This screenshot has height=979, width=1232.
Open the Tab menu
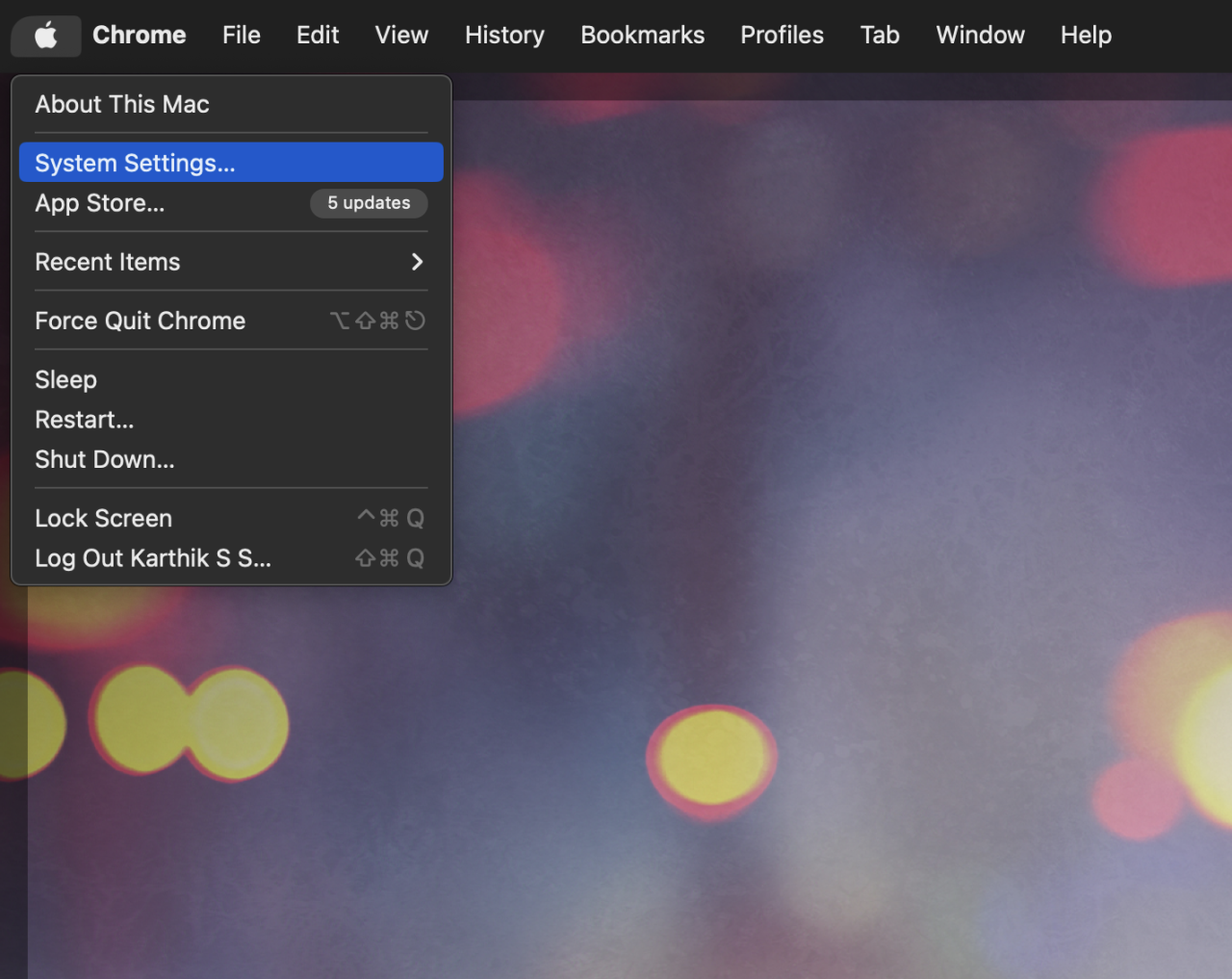(x=880, y=35)
